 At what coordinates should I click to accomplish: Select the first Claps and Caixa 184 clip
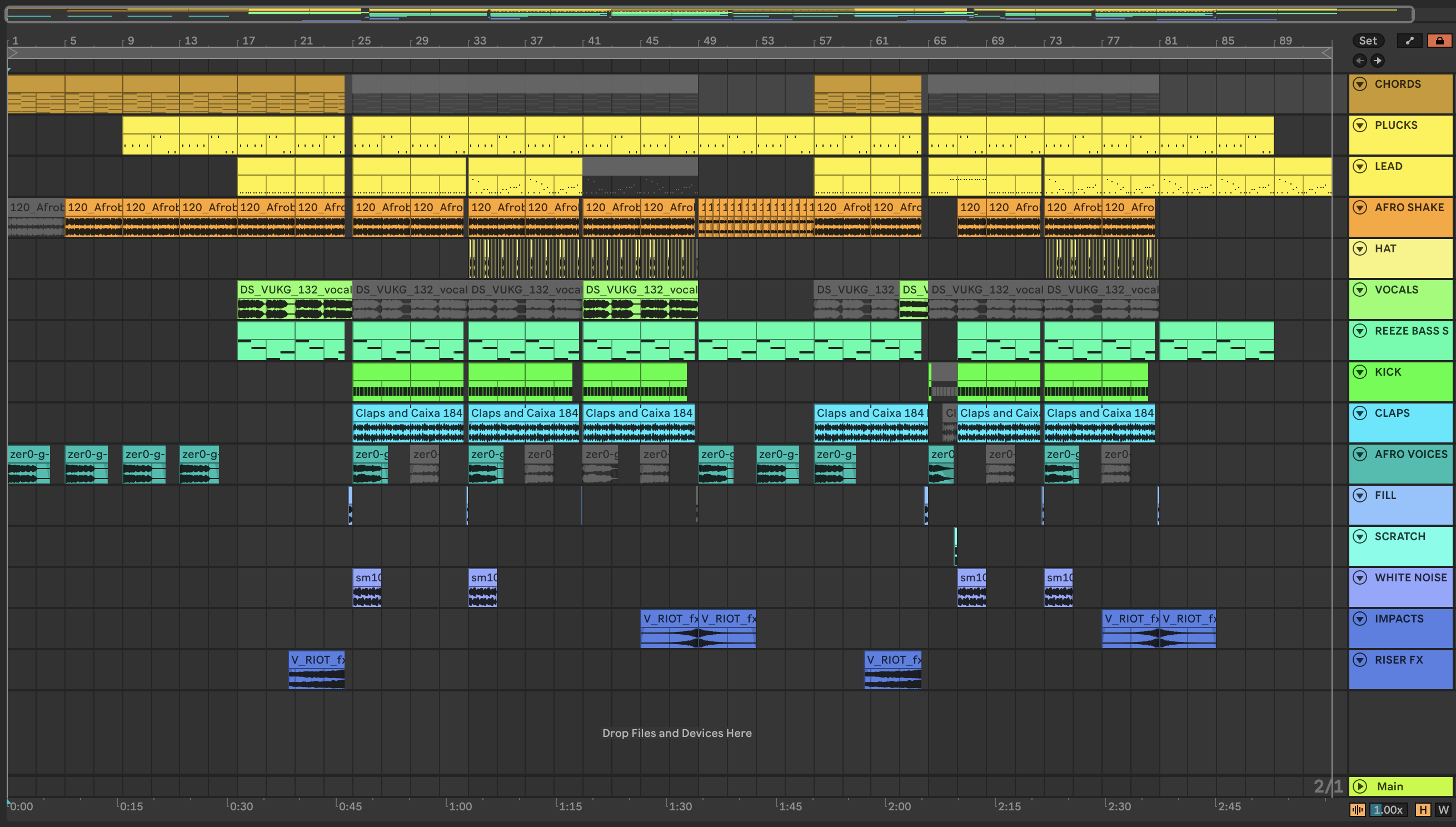(408, 423)
